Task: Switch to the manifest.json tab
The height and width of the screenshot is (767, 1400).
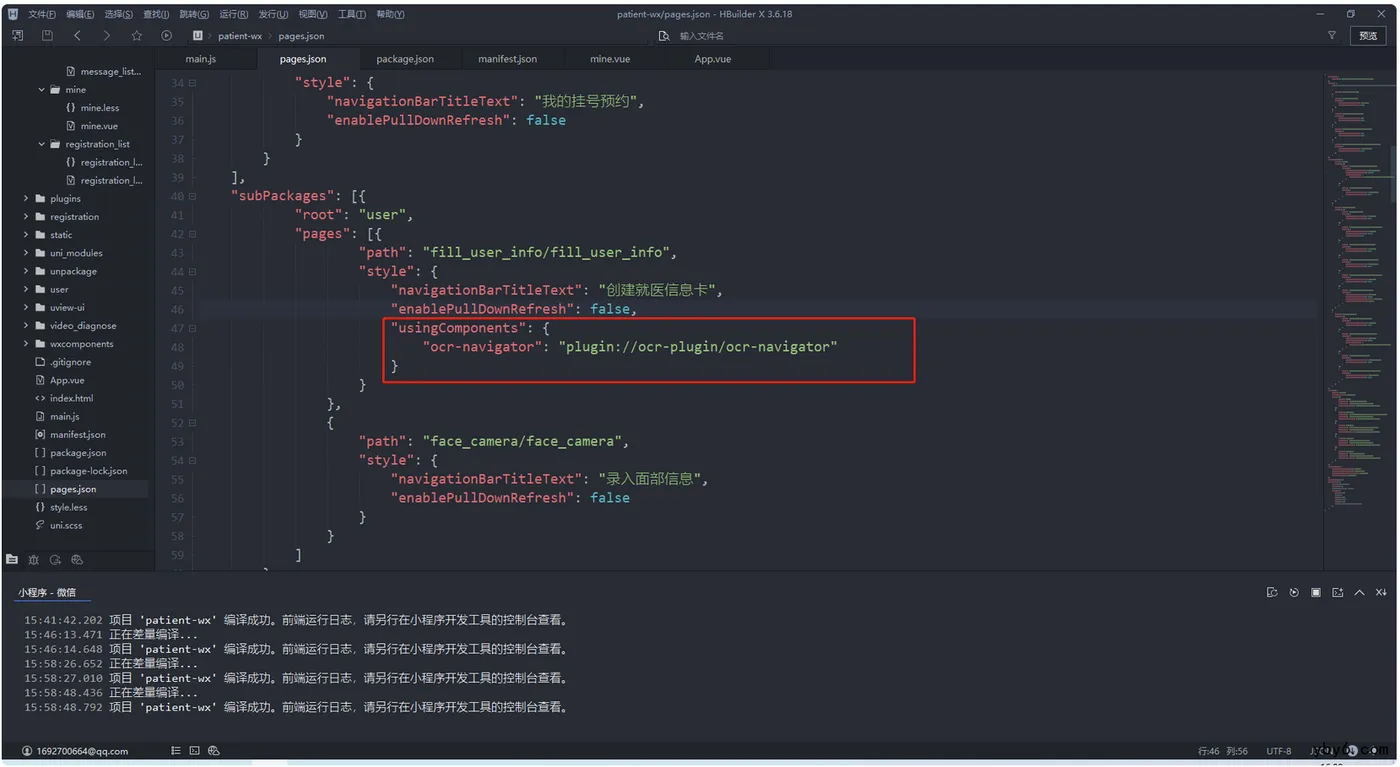Action: (x=507, y=59)
